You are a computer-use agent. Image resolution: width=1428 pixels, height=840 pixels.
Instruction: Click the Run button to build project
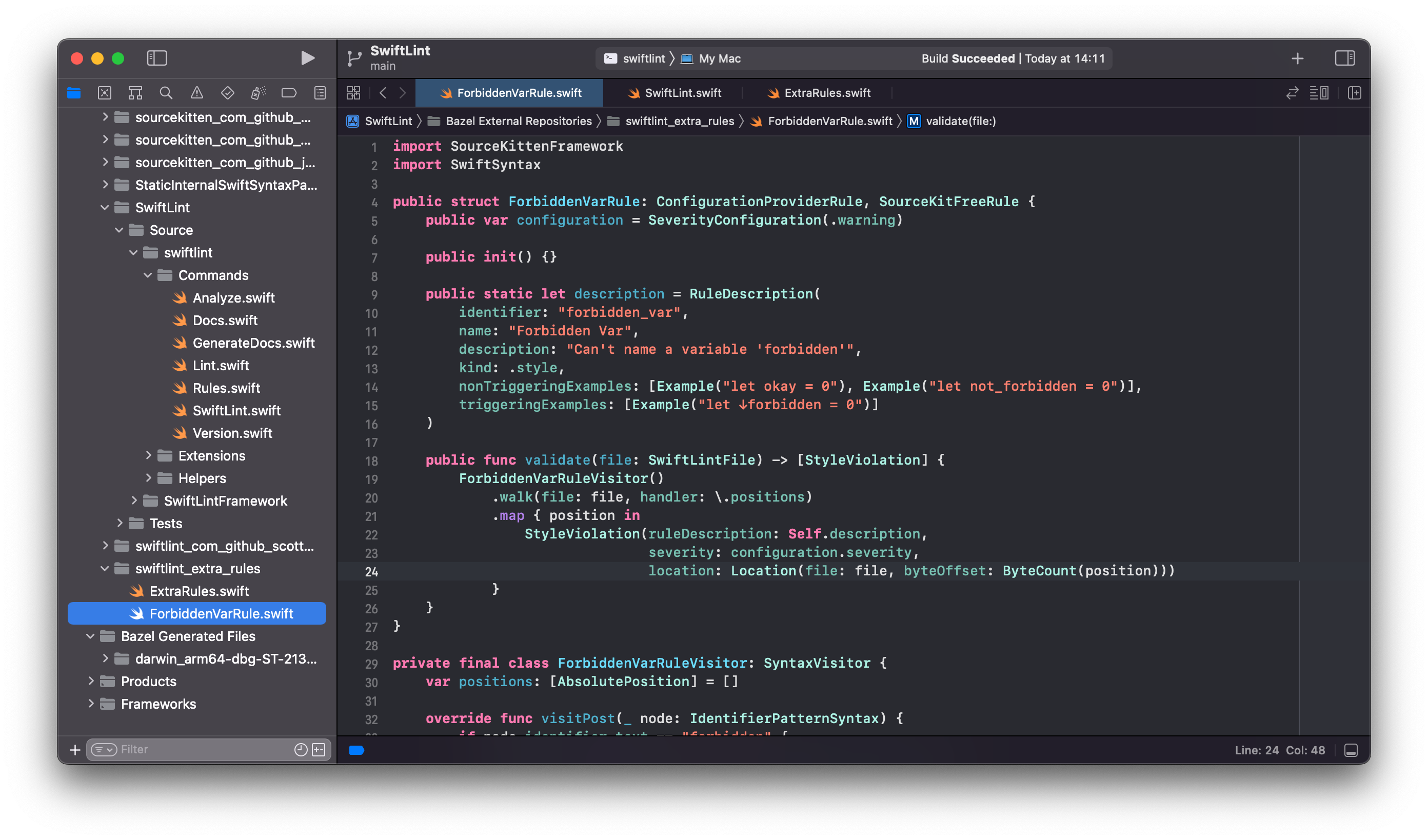tap(308, 57)
